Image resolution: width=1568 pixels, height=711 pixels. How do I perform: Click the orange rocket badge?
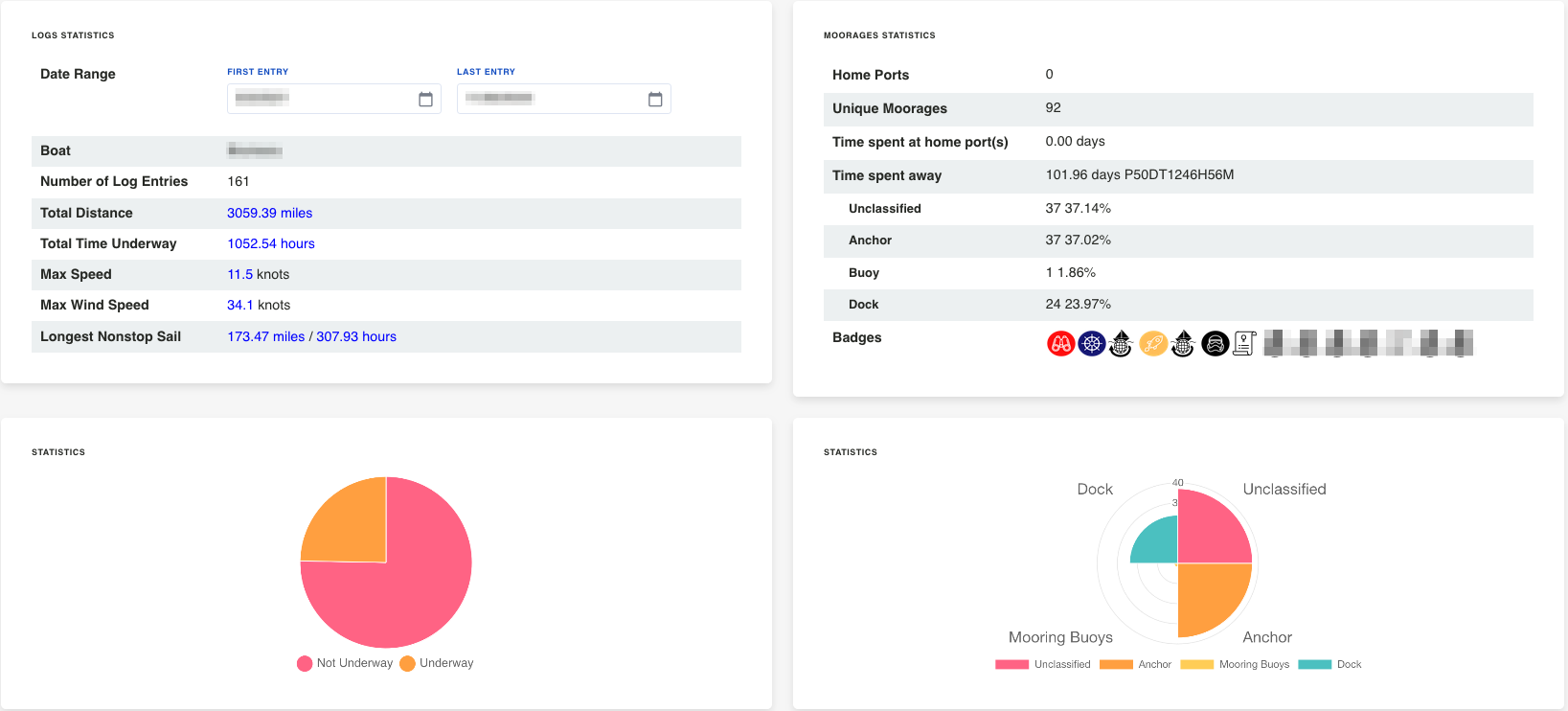click(1153, 343)
